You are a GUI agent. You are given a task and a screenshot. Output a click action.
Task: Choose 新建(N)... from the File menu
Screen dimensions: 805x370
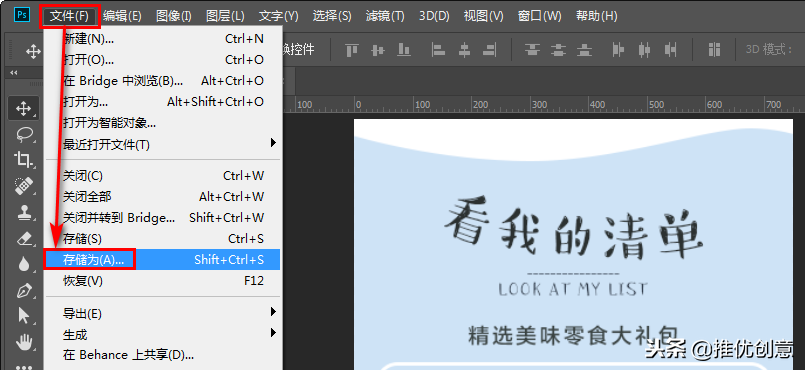pyautogui.click(x=162, y=38)
